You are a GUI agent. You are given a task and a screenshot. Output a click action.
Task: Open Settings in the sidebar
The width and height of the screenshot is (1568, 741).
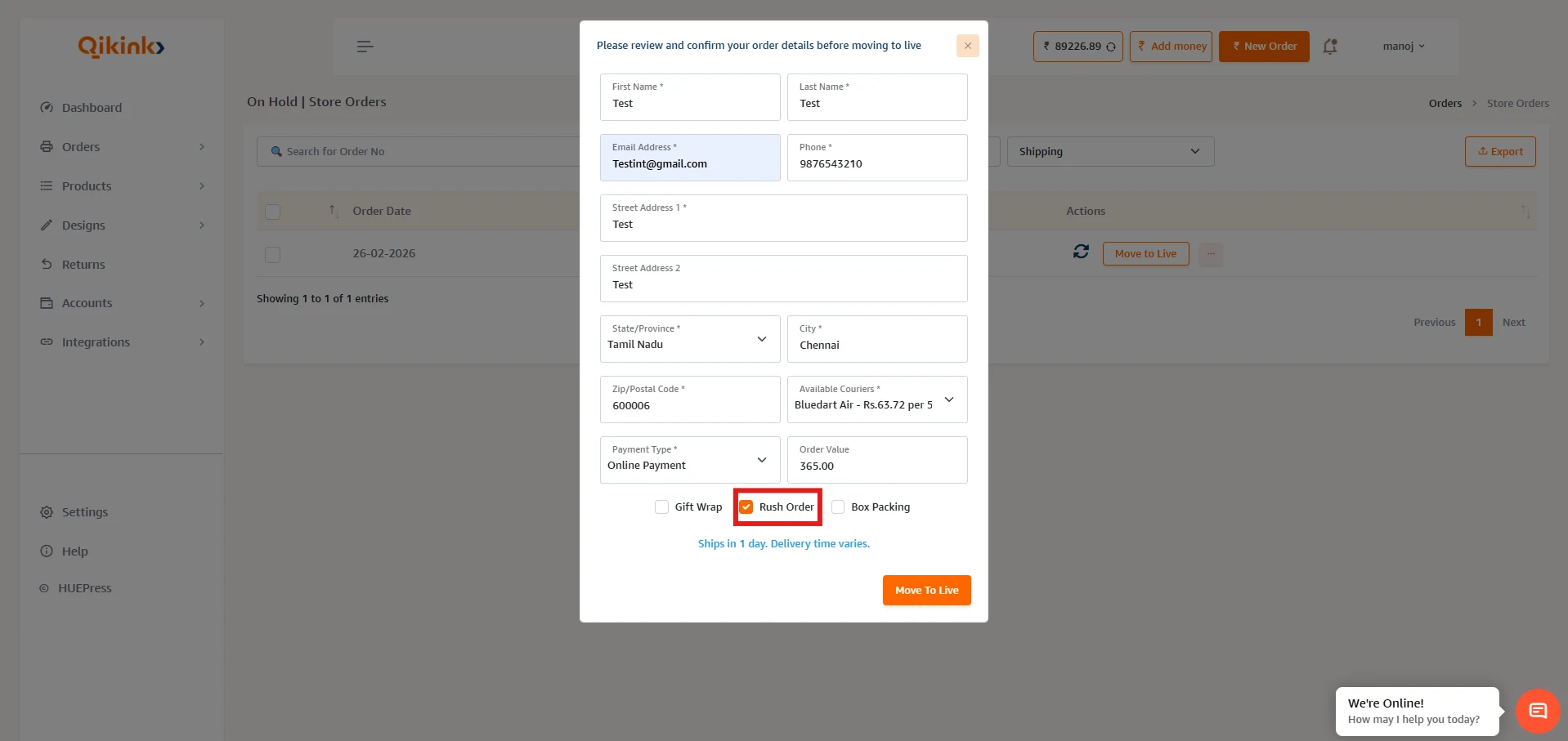tap(85, 512)
